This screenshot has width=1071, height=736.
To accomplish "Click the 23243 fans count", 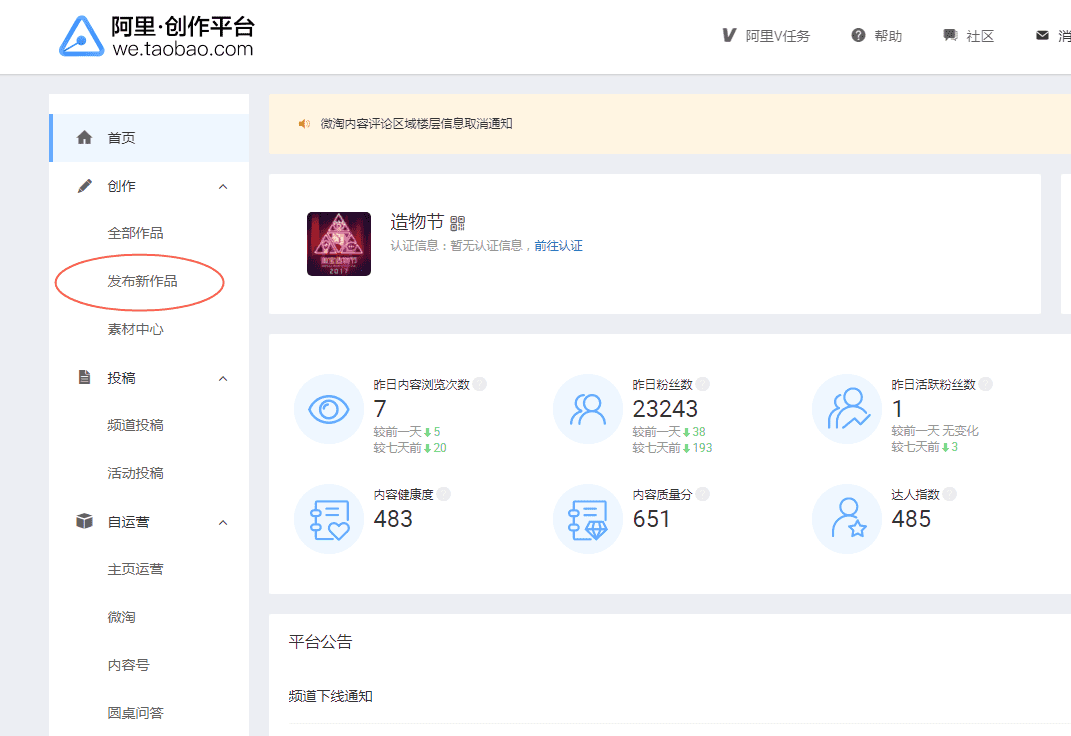I will click(665, 409).
